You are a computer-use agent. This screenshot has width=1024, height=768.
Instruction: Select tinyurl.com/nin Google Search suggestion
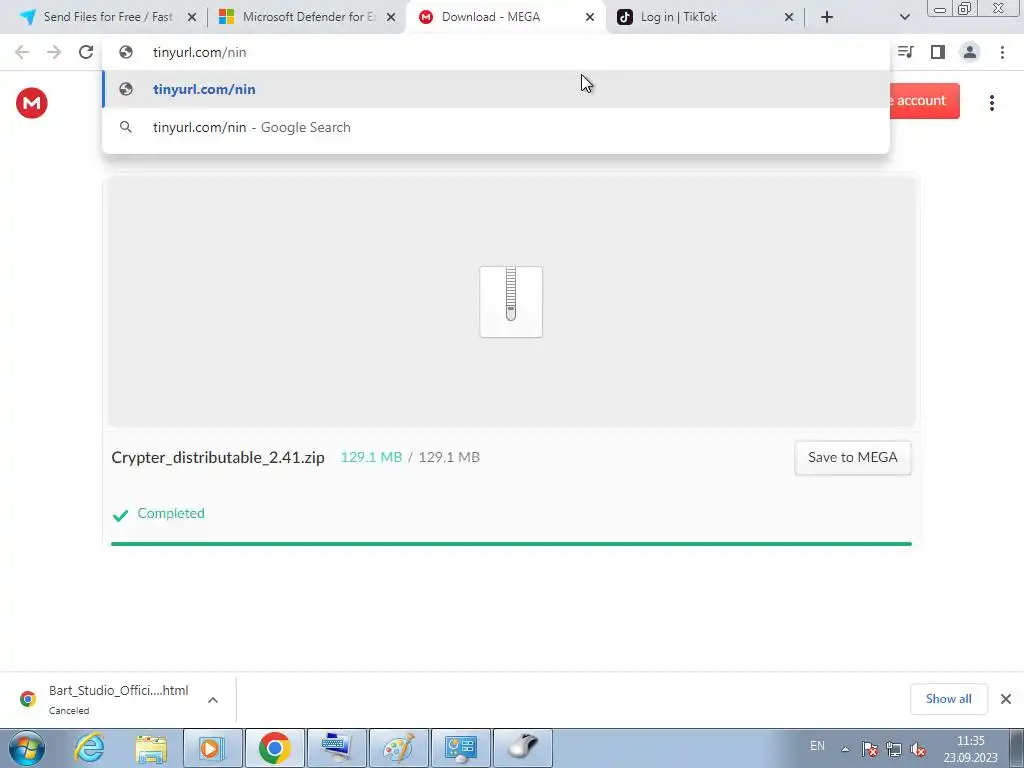(x=496, y=127)
